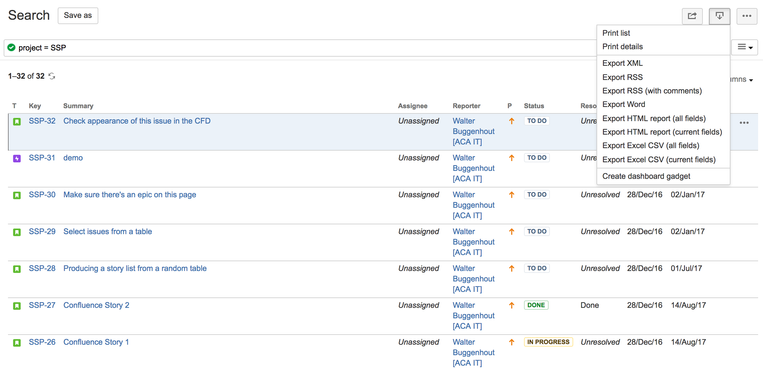This screenshot has width=763, height=370.
Task: Open issue key SSP-27
Action: click(x=42, y=305)
